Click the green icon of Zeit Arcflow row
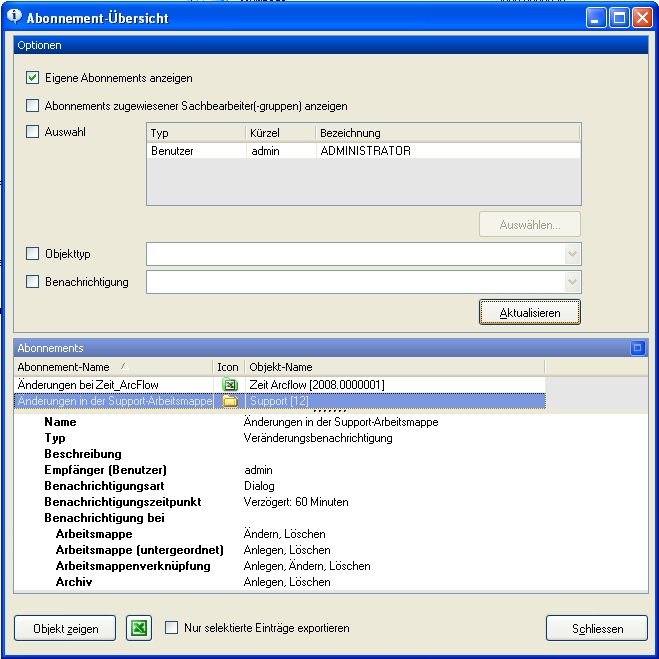 pos(229,384)
